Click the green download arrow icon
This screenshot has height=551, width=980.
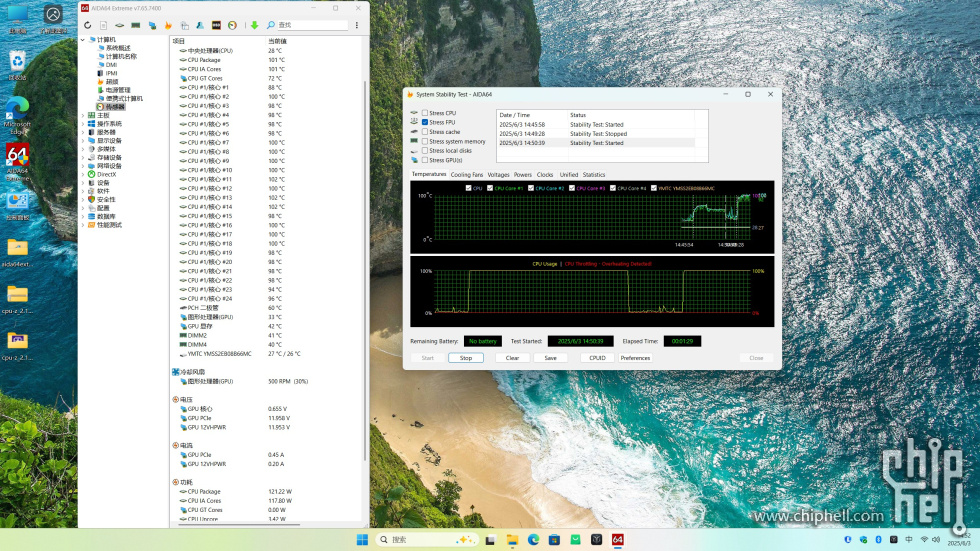tap(254, 25)
